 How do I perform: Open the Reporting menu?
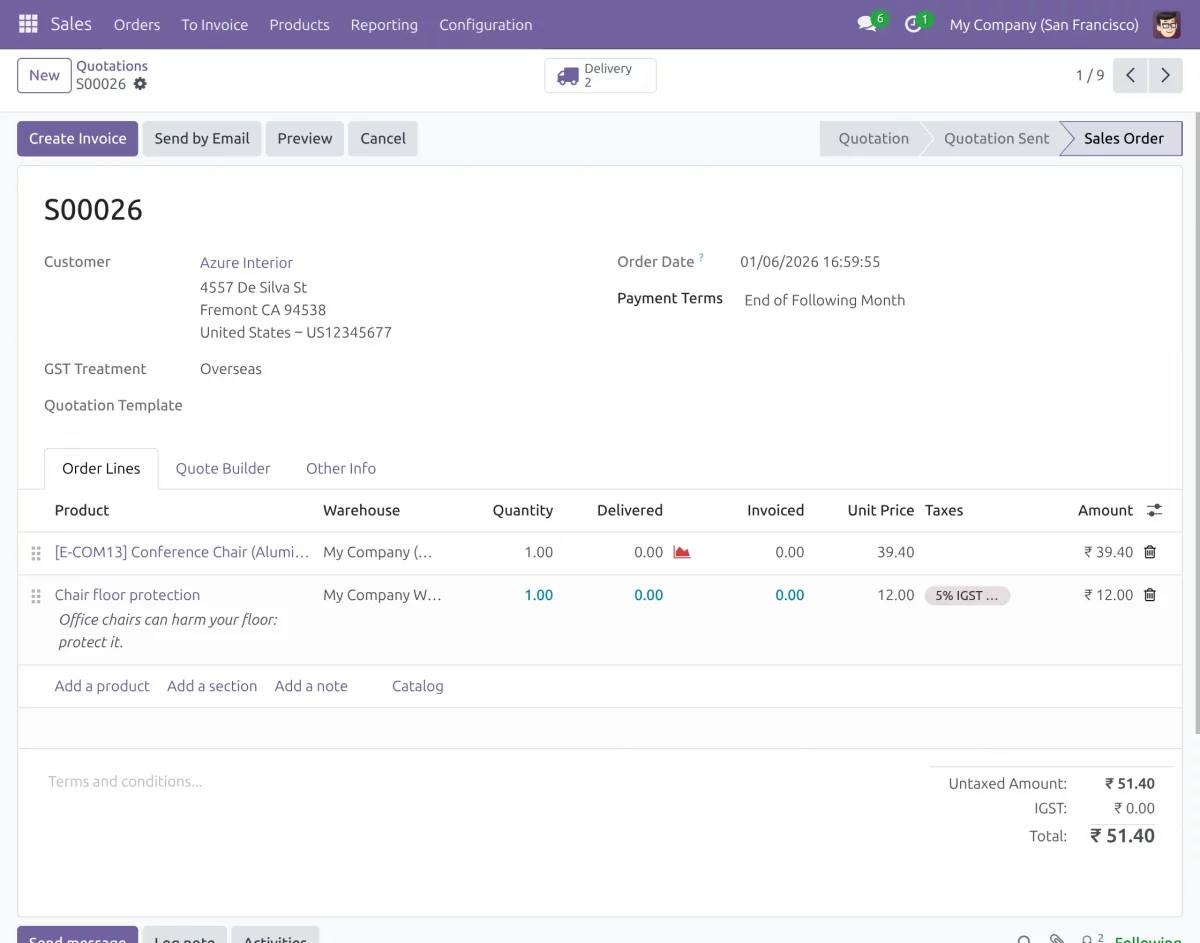384,24
